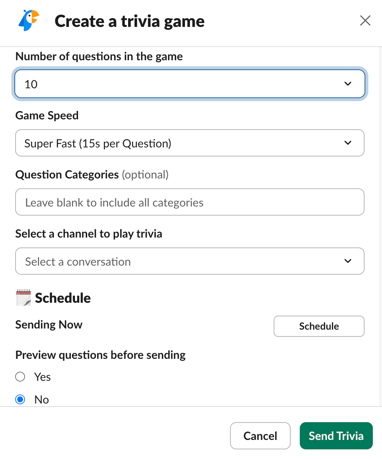Image resolution: width=382 pixels, height=460 pixels.
Task: Click the Schedule section heading text
Action: pyautogui.click(x=63, y=298)
